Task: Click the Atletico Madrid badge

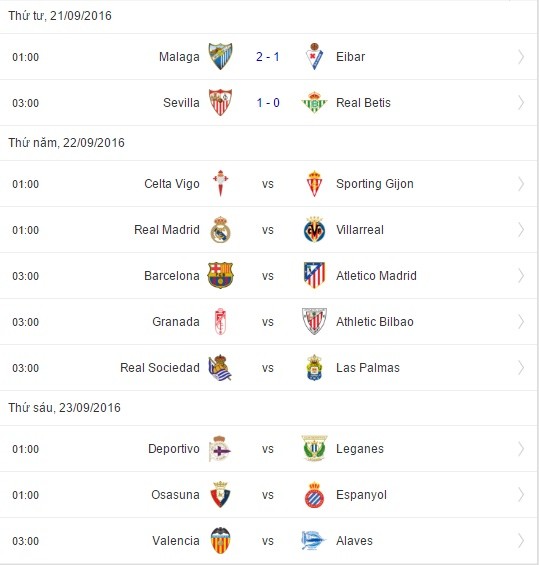Action: [314, 276]
